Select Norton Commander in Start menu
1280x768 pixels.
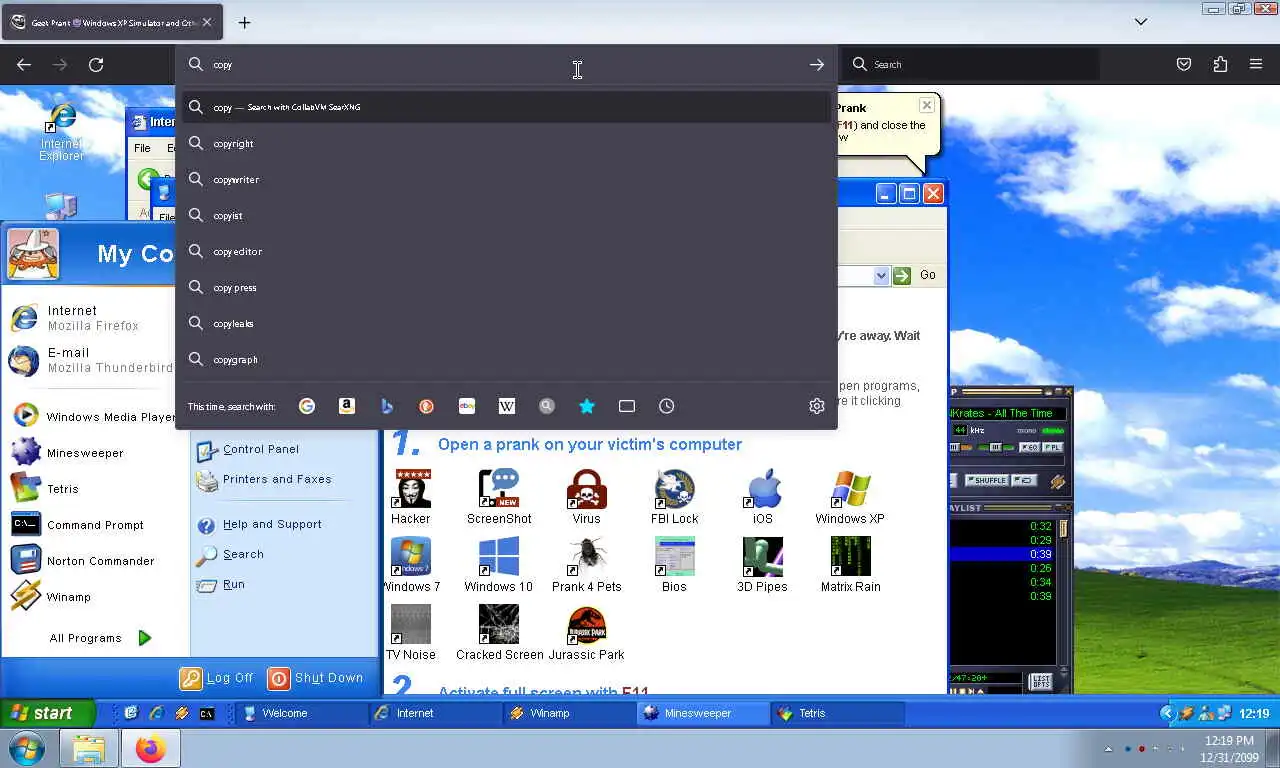pyautogui.click(x=100, y=561)
